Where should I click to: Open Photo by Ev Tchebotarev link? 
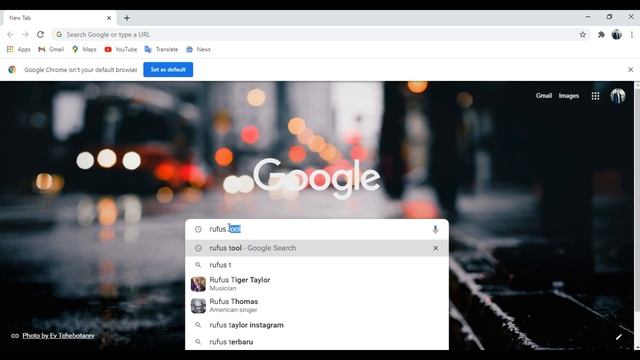point(58,336)
